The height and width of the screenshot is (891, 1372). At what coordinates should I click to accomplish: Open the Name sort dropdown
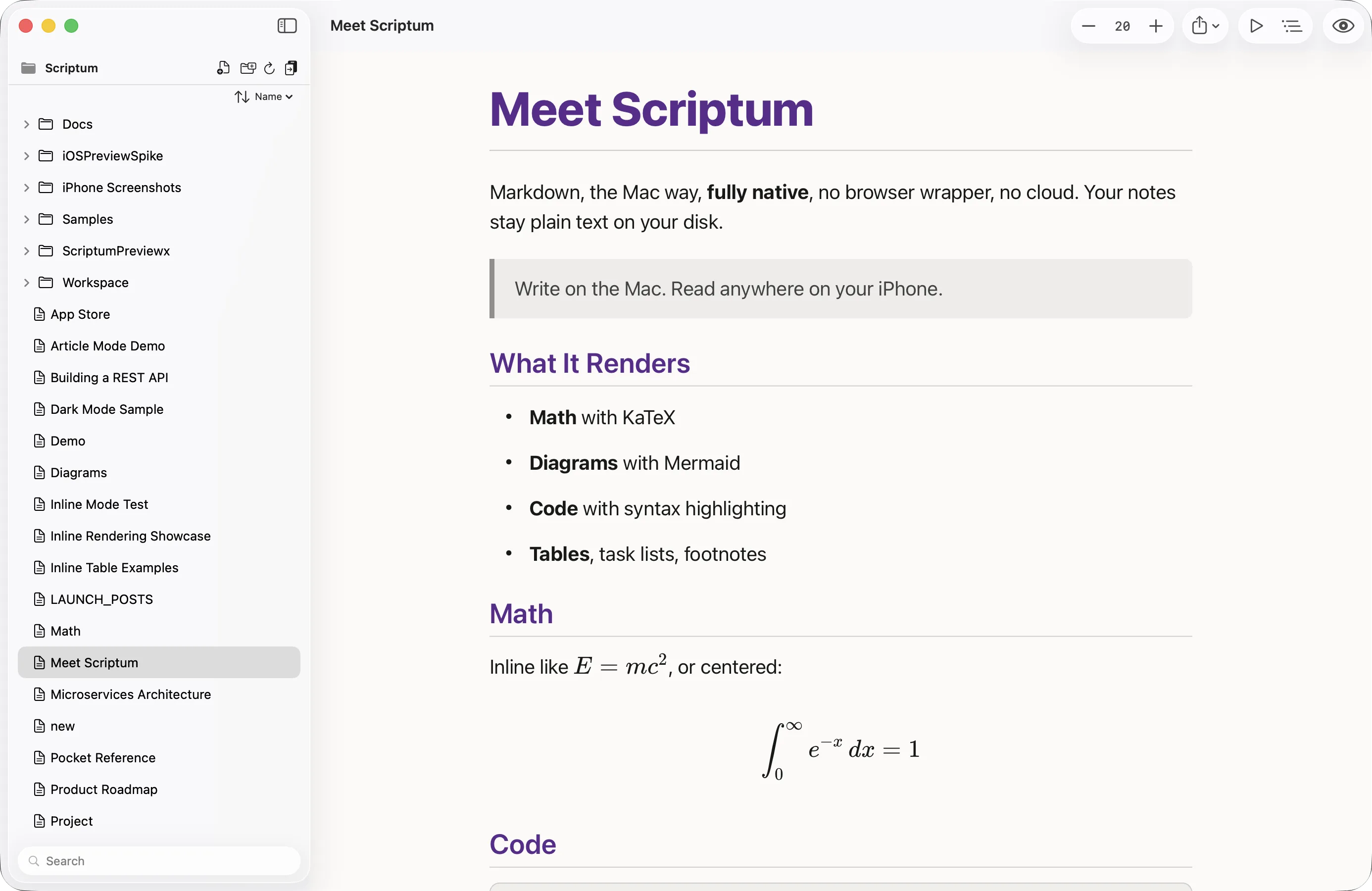[264, 97]
